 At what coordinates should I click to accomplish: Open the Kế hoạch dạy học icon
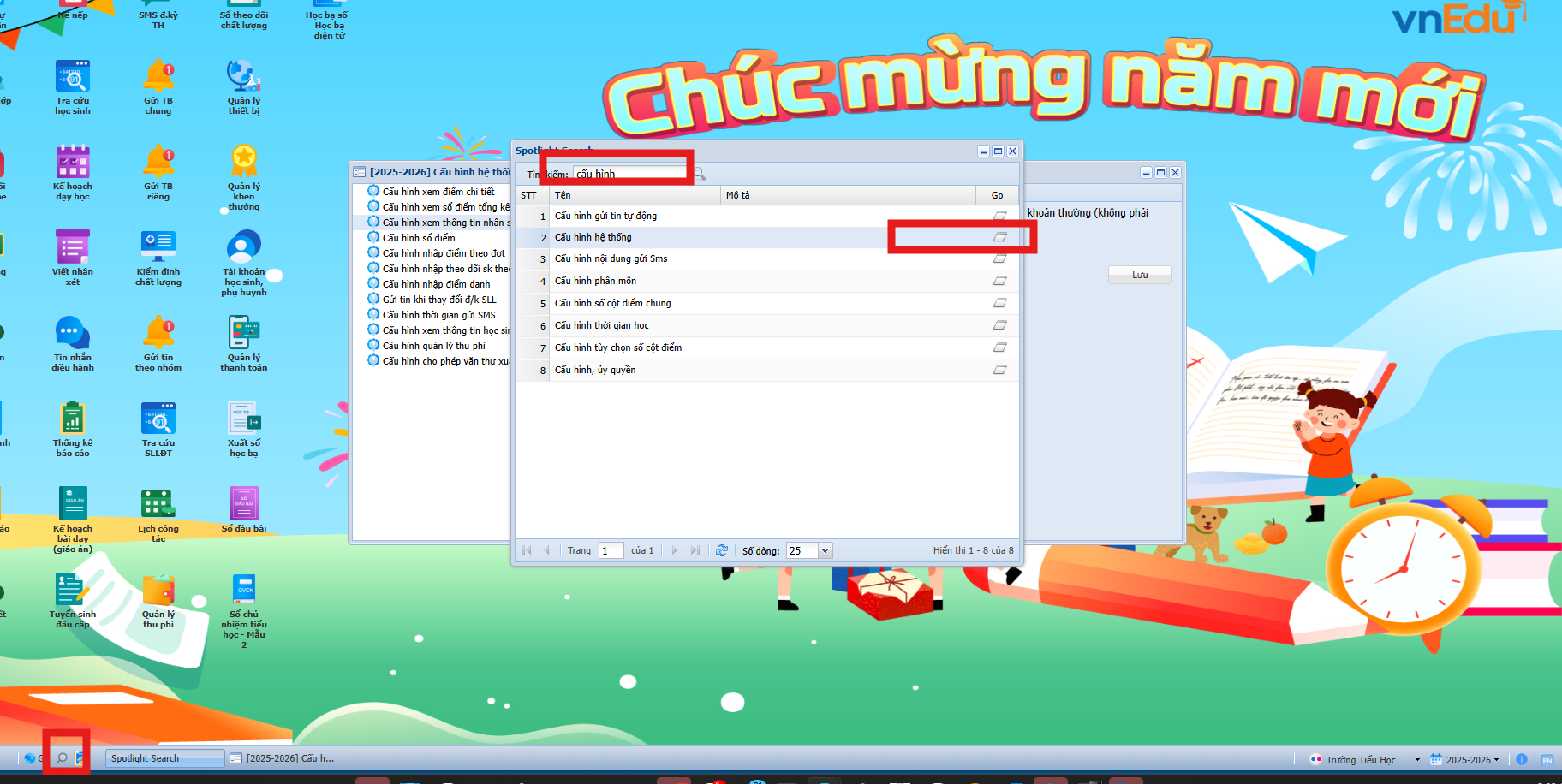(x=73, y=173)
